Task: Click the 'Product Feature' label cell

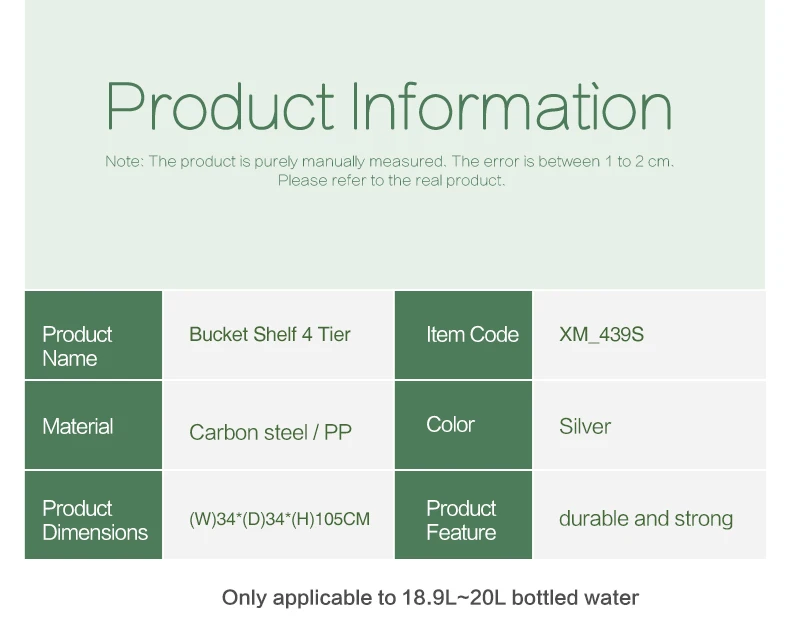Action: (x=463, y=515)
